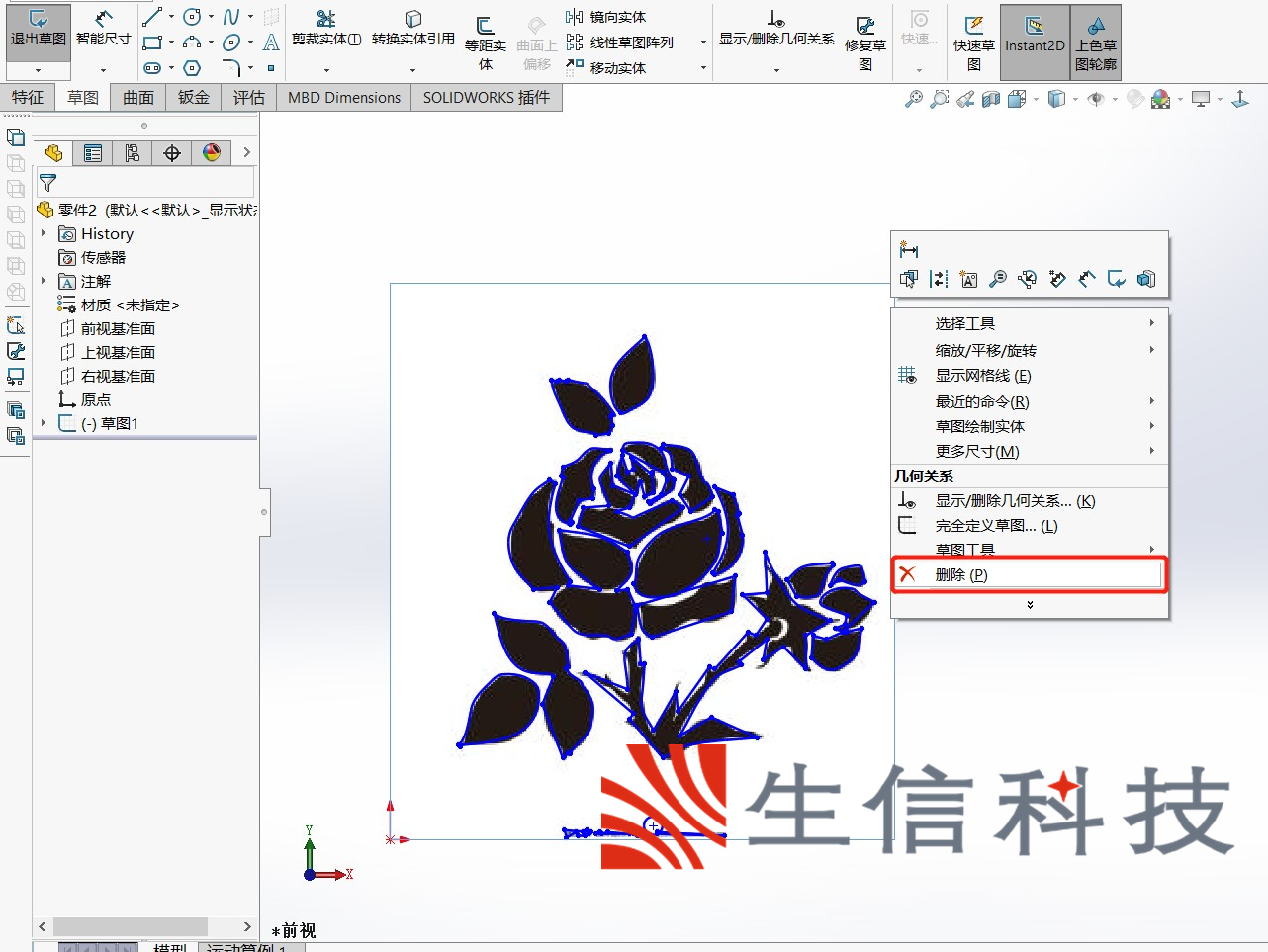This screenshot has width=1268, height=952.
Task: Select the Spline sketch tool
Action: 231,17
